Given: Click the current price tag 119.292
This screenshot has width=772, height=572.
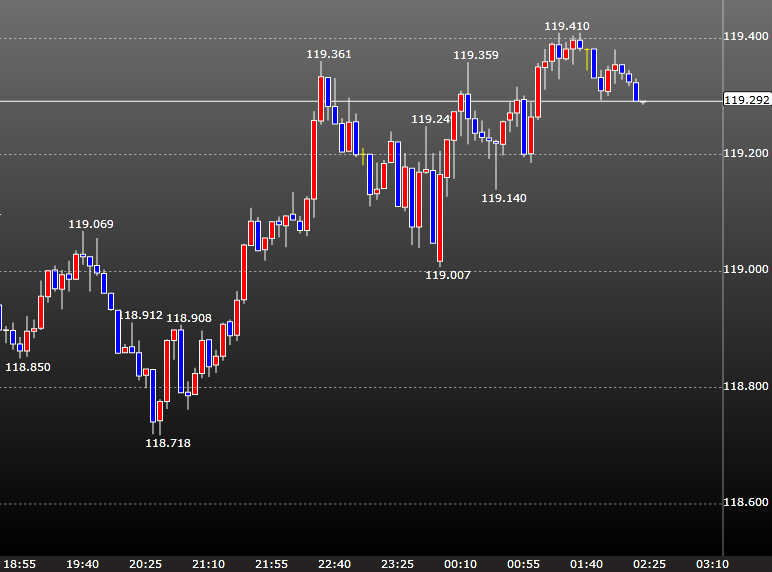Looking at the screenshot, I should tap(746, 100).
